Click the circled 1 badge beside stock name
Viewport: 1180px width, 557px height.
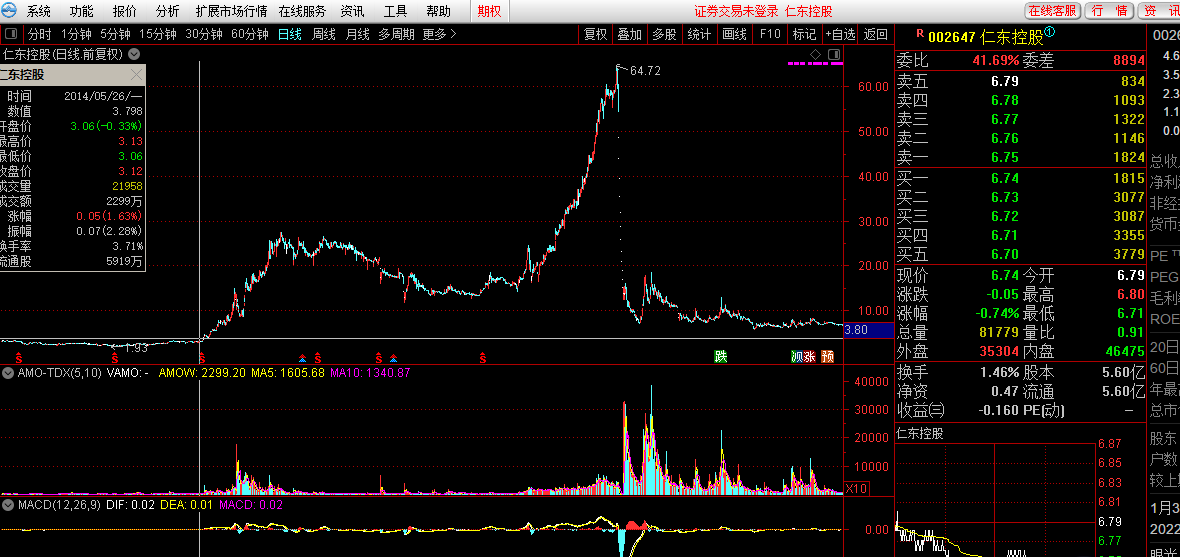pyautogui.click(x=1049, y=32)
